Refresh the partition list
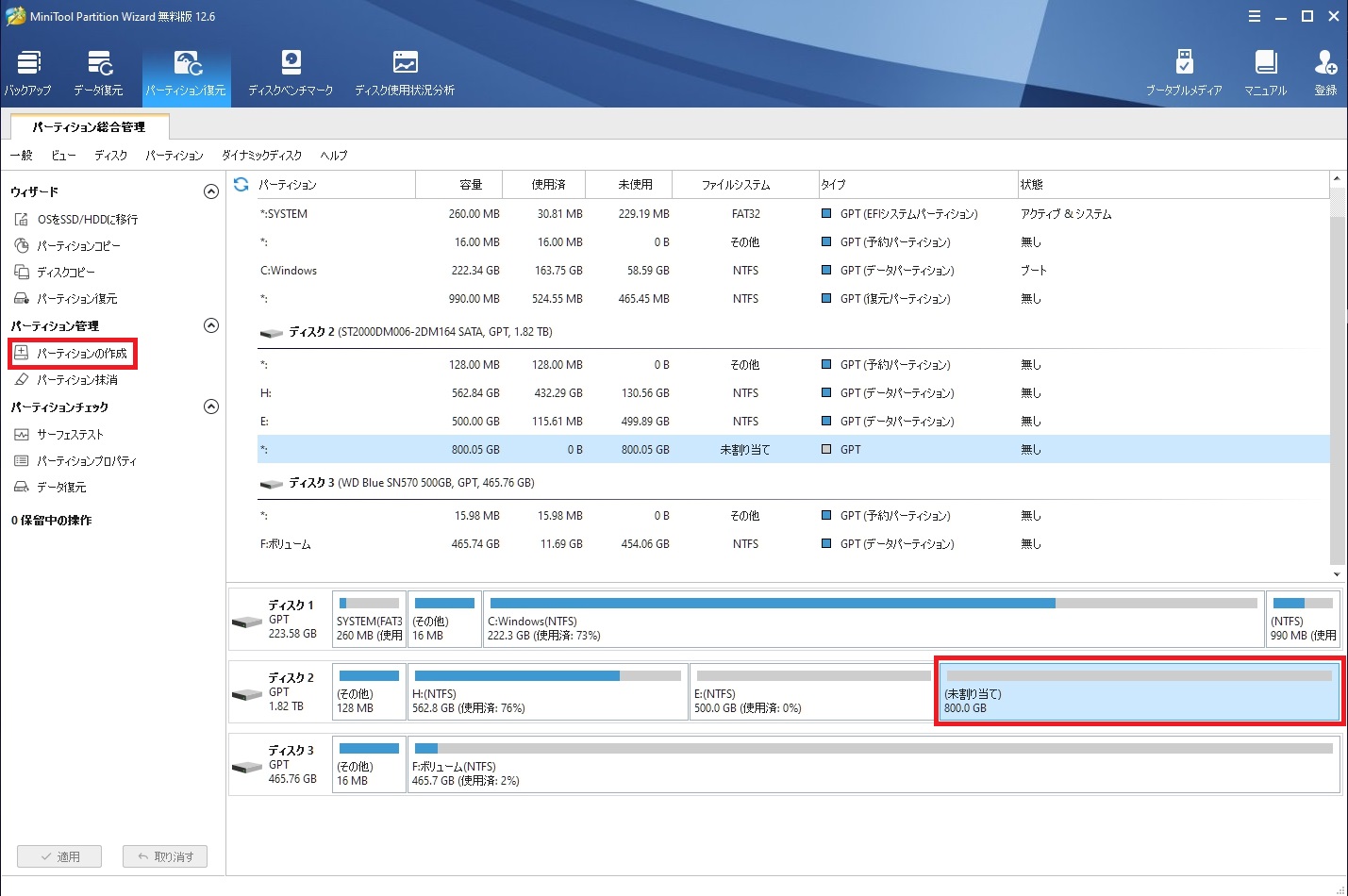Screen dimensions: 1348x896 (x=241, y=184)
